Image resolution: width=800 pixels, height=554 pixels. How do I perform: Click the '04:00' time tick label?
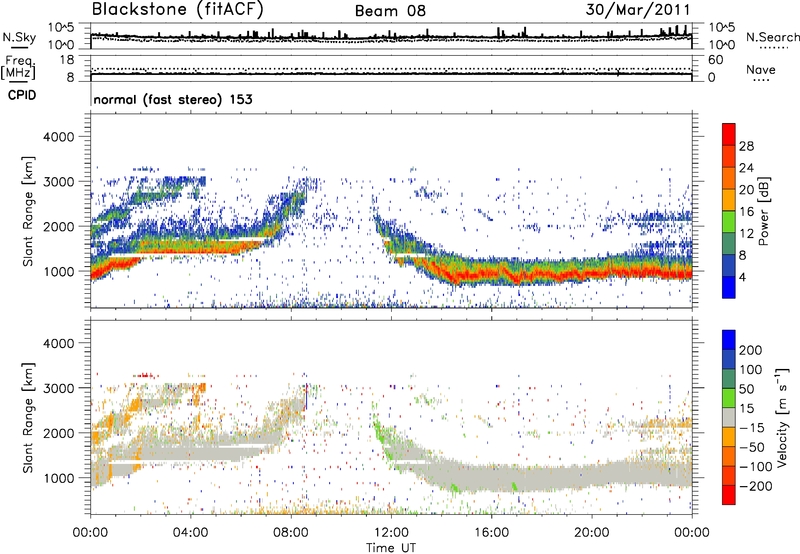[190, 533]
